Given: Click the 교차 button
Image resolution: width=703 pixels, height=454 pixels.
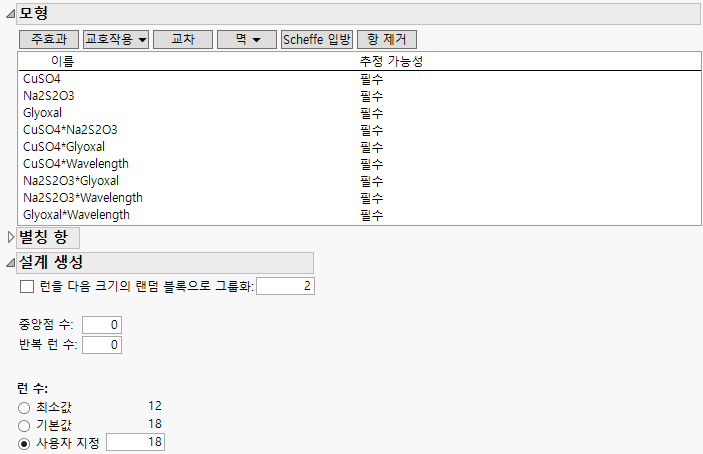Looking at the screenshot, I should [x=183, y=39].
